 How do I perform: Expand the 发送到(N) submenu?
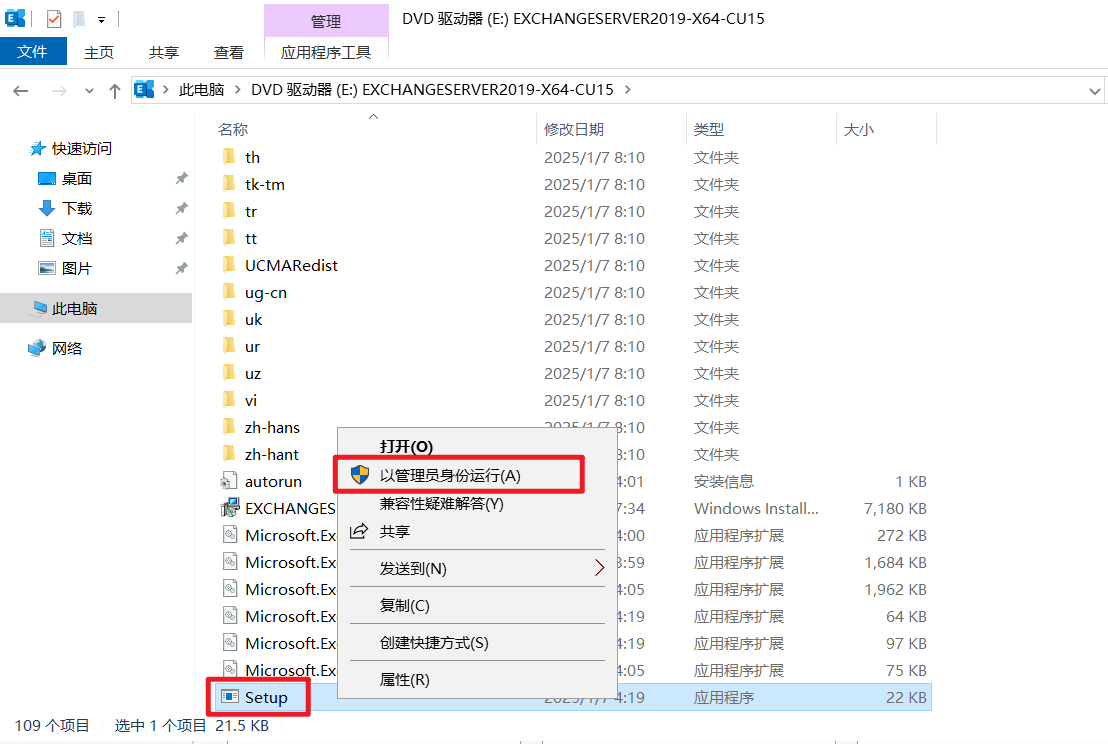pos(477,568)
